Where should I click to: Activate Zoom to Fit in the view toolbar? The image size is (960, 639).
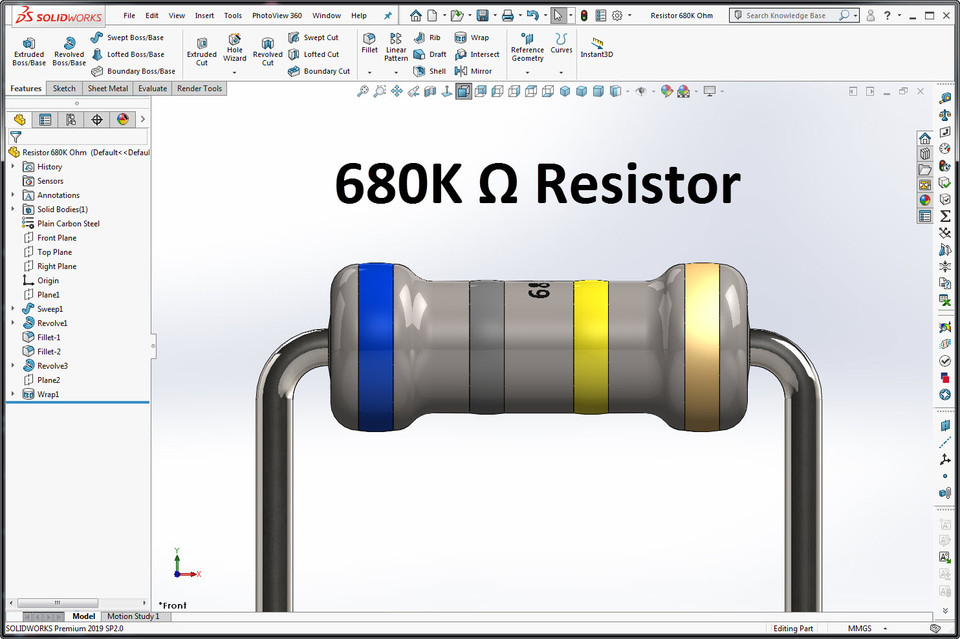362,90
